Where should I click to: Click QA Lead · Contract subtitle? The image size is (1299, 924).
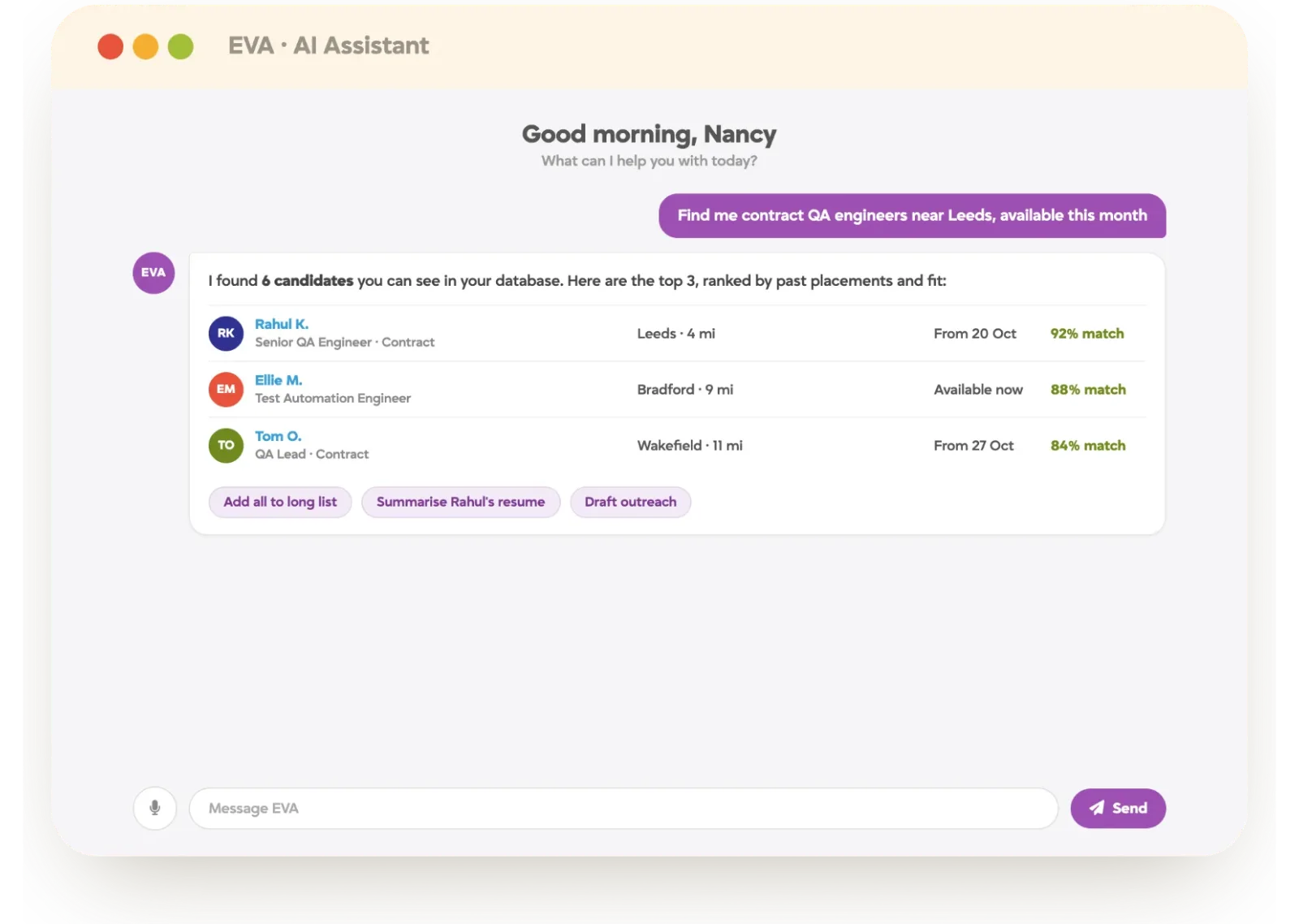(x=312, y=455)
